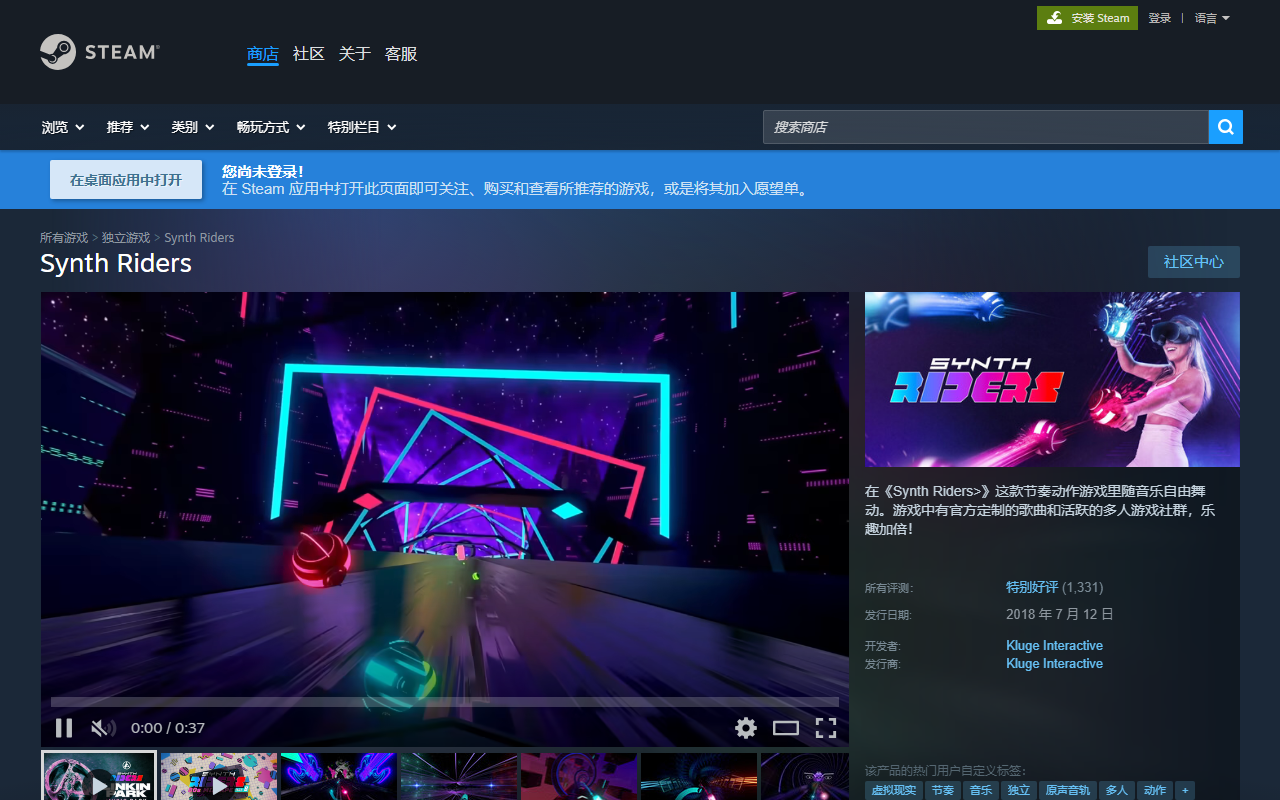Click the magnifier search button
1280x800 pixels.
[1226, 127]
